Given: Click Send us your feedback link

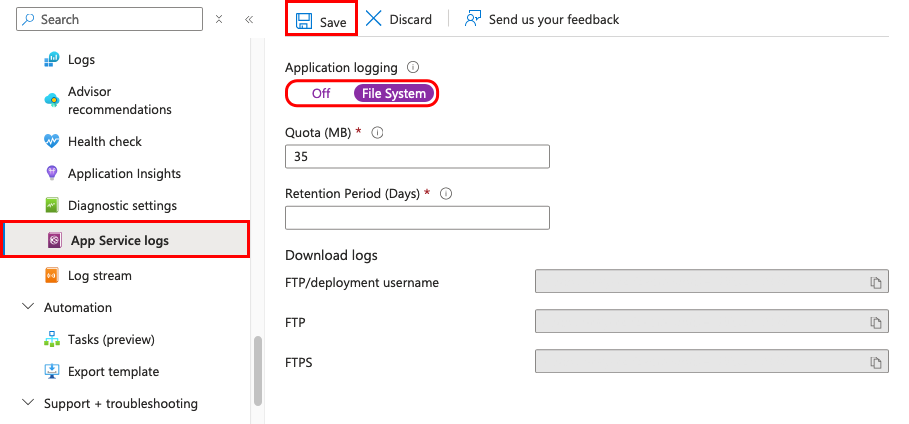Looking at the screenshot, I should (554, 19).
